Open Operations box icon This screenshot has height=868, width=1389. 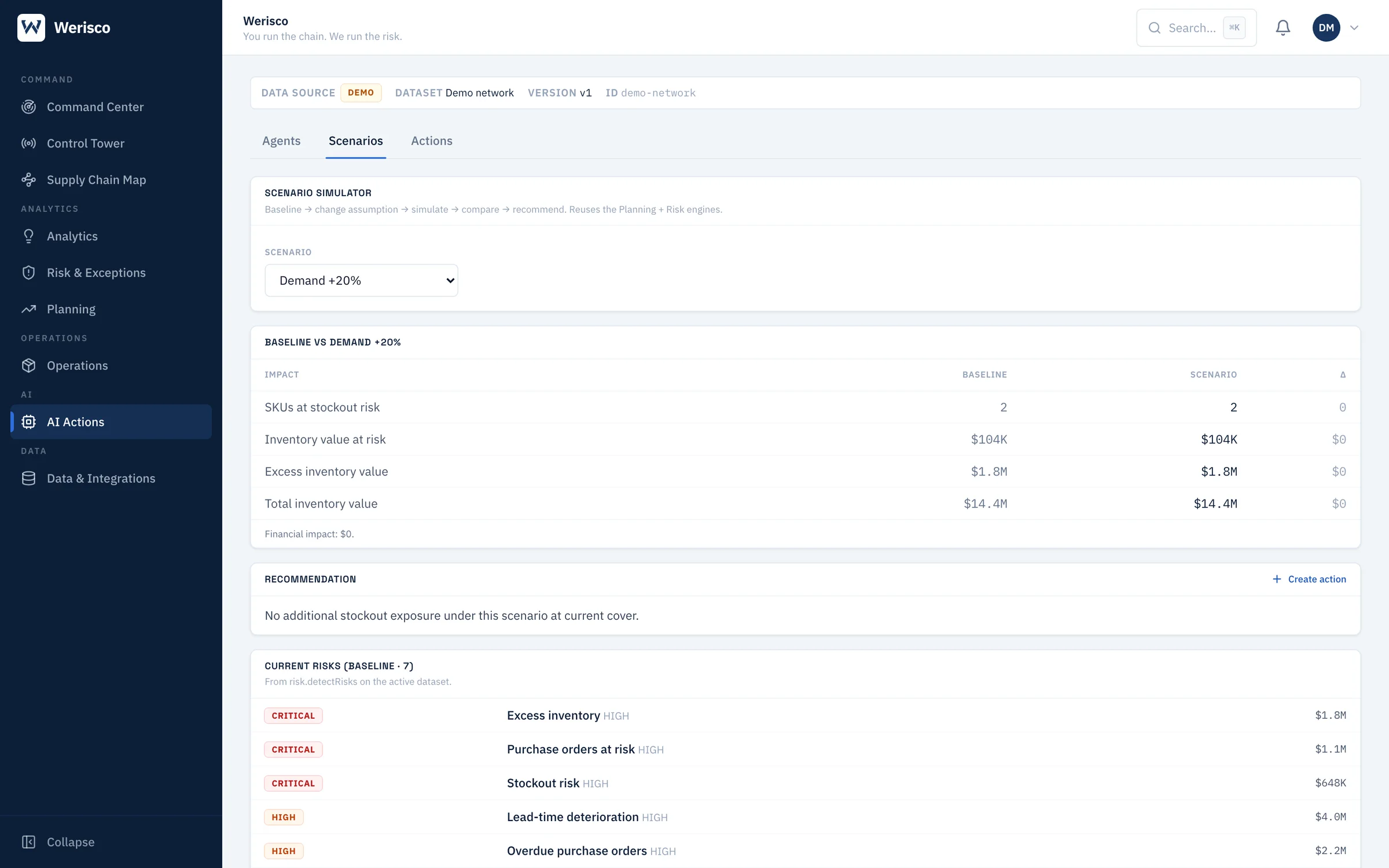coord(28,366)
